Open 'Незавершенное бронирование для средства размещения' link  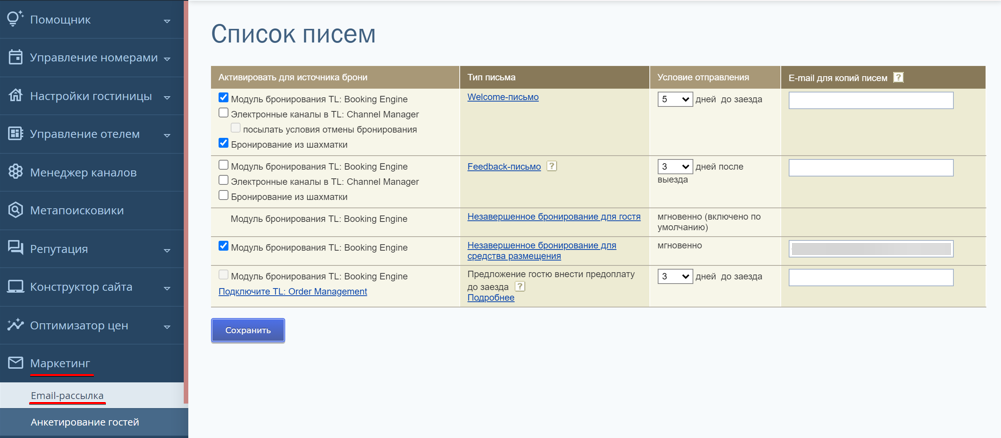541,250
